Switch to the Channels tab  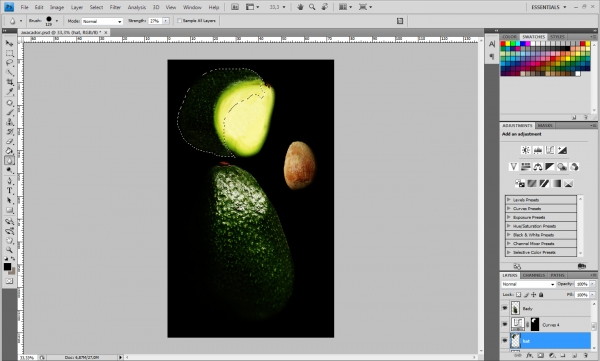(534, 275)
